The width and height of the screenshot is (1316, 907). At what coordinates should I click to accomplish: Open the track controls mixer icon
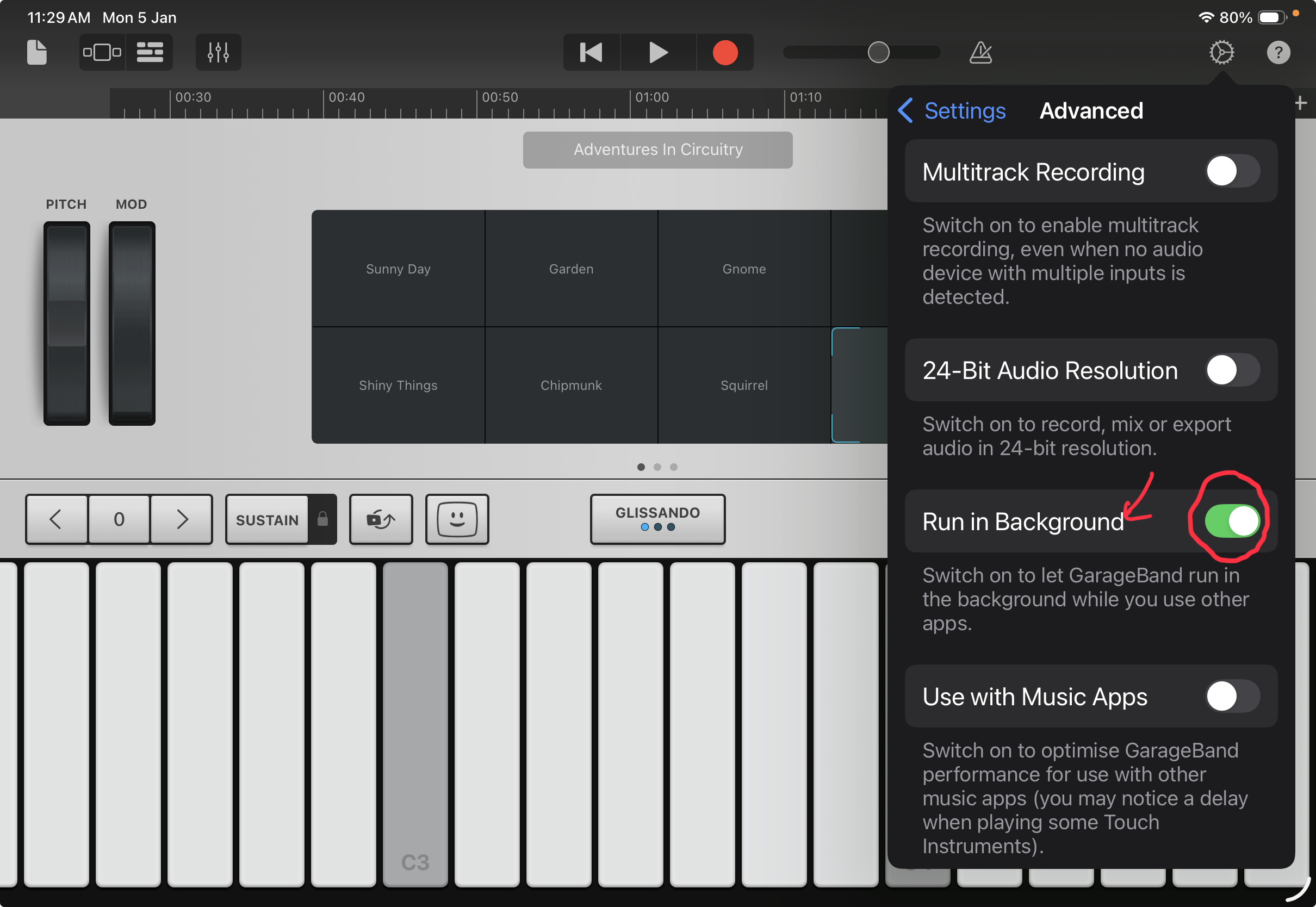[x=218, y=52]
